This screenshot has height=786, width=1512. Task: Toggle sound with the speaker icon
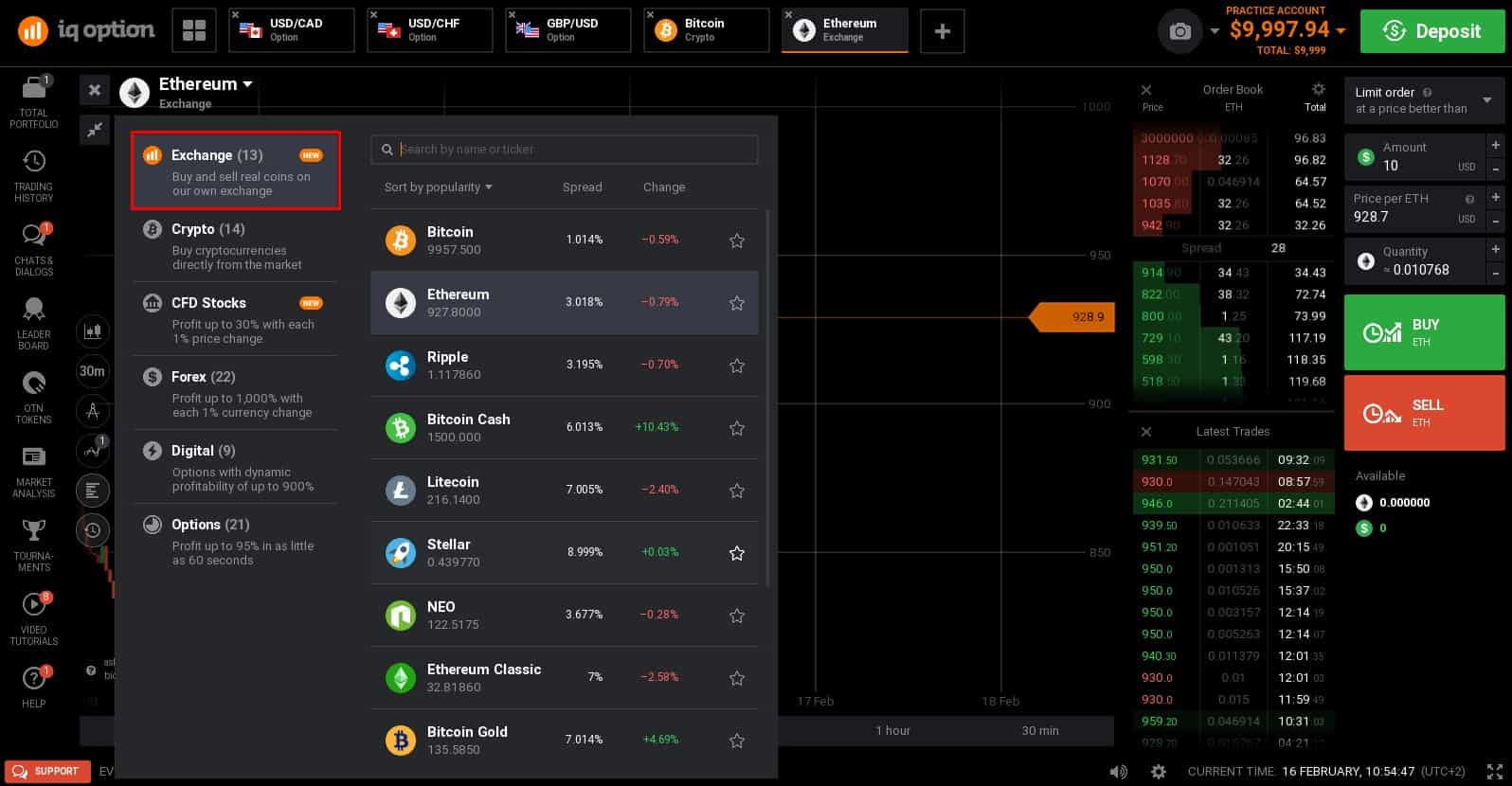1119,771
